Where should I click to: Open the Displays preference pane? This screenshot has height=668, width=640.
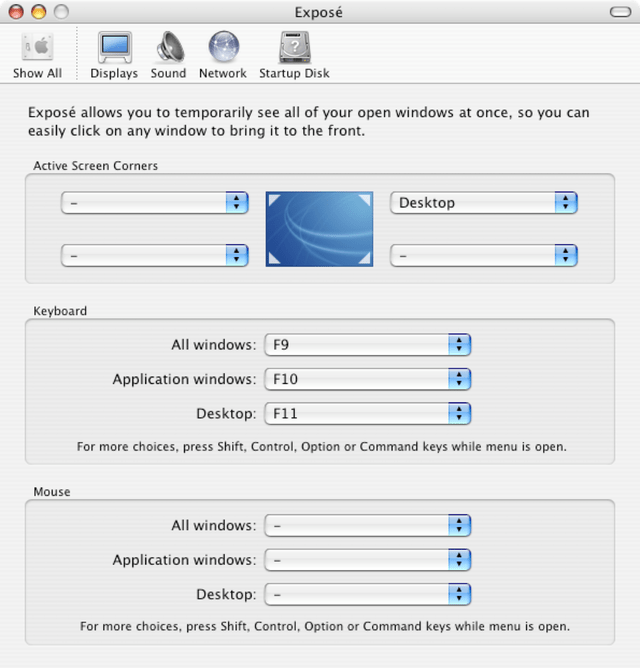(114, 55)
